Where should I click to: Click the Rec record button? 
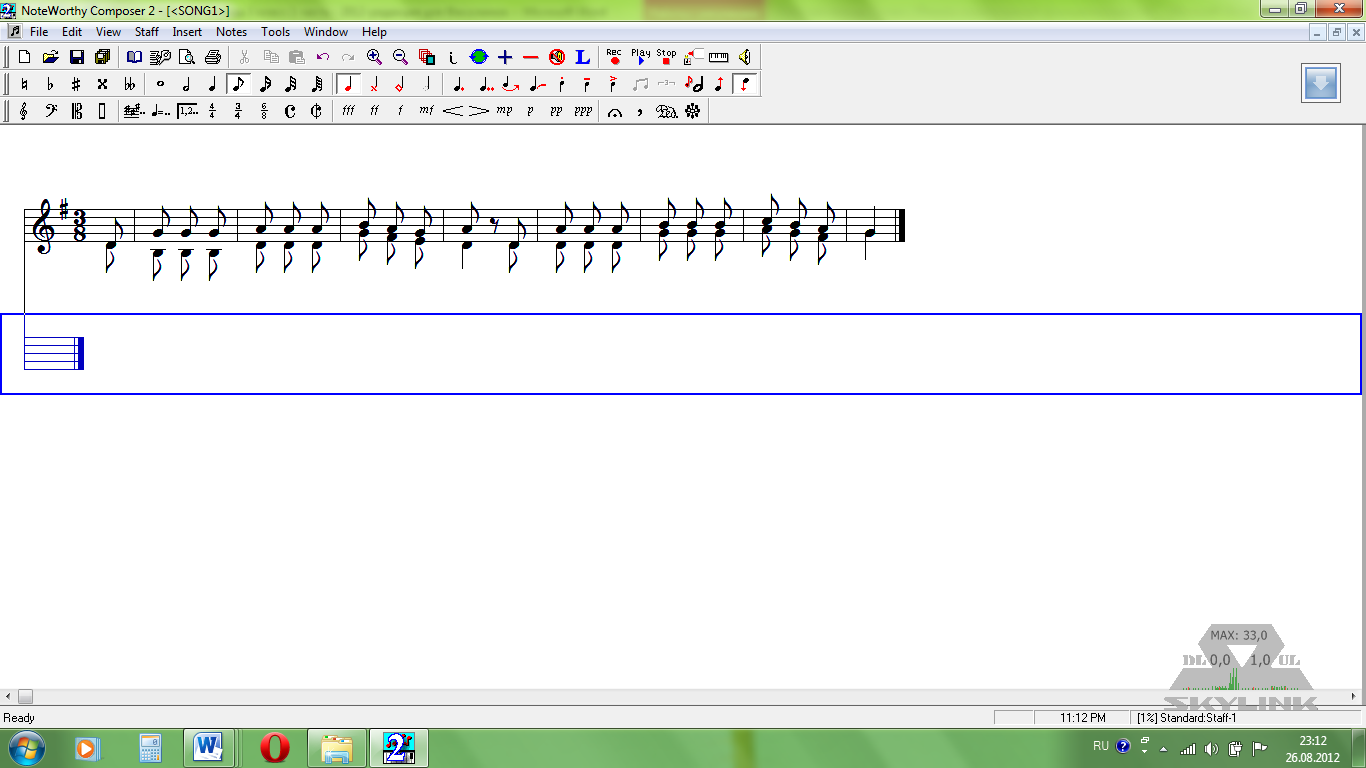pyautogui.click(x=614, y=57)
